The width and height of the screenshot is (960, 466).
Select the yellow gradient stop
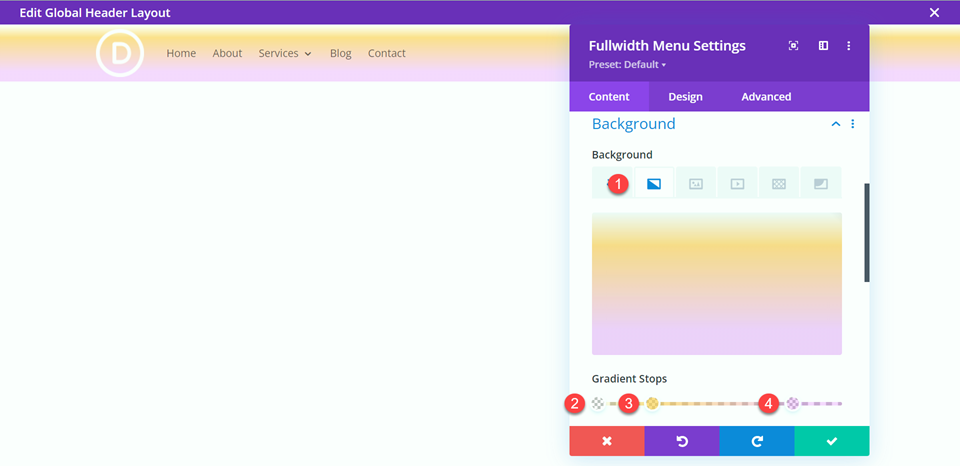[653, 403]
